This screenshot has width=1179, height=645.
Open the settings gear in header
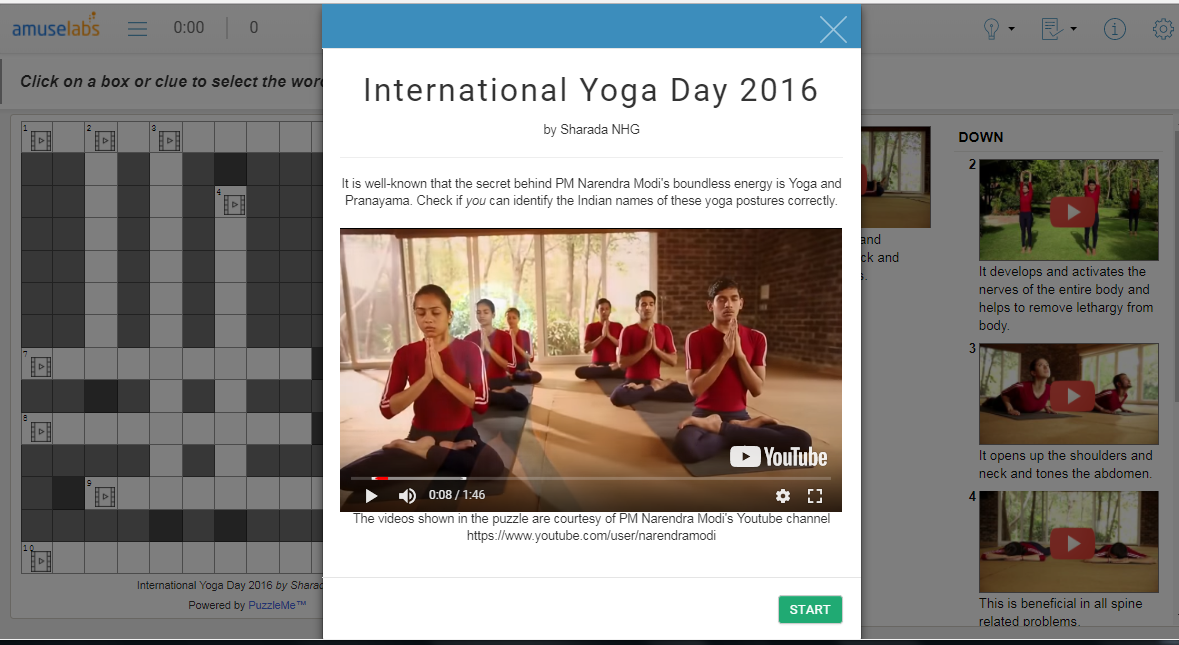[1163, 29]
